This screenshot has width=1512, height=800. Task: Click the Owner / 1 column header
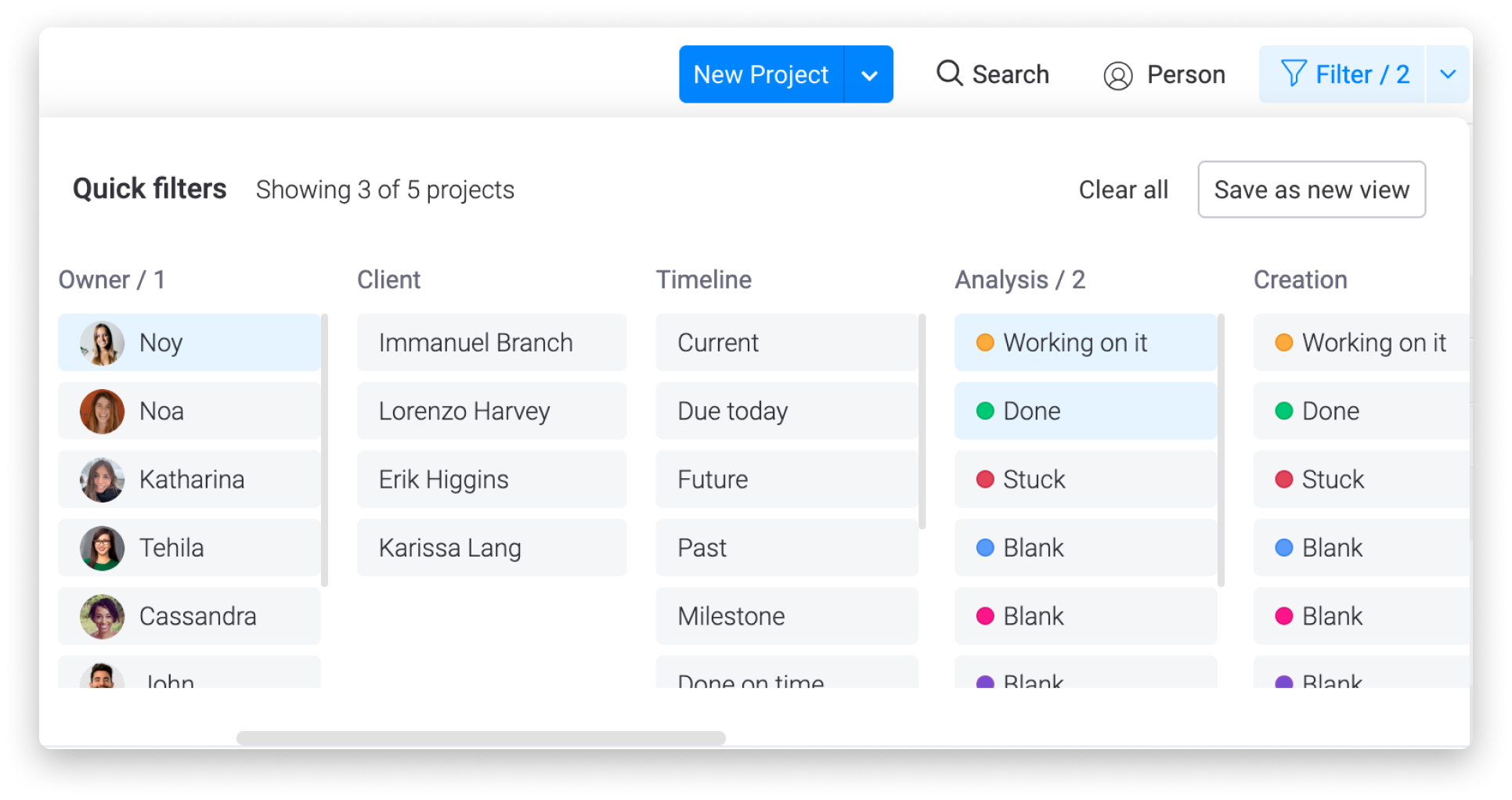pos(111,279)
